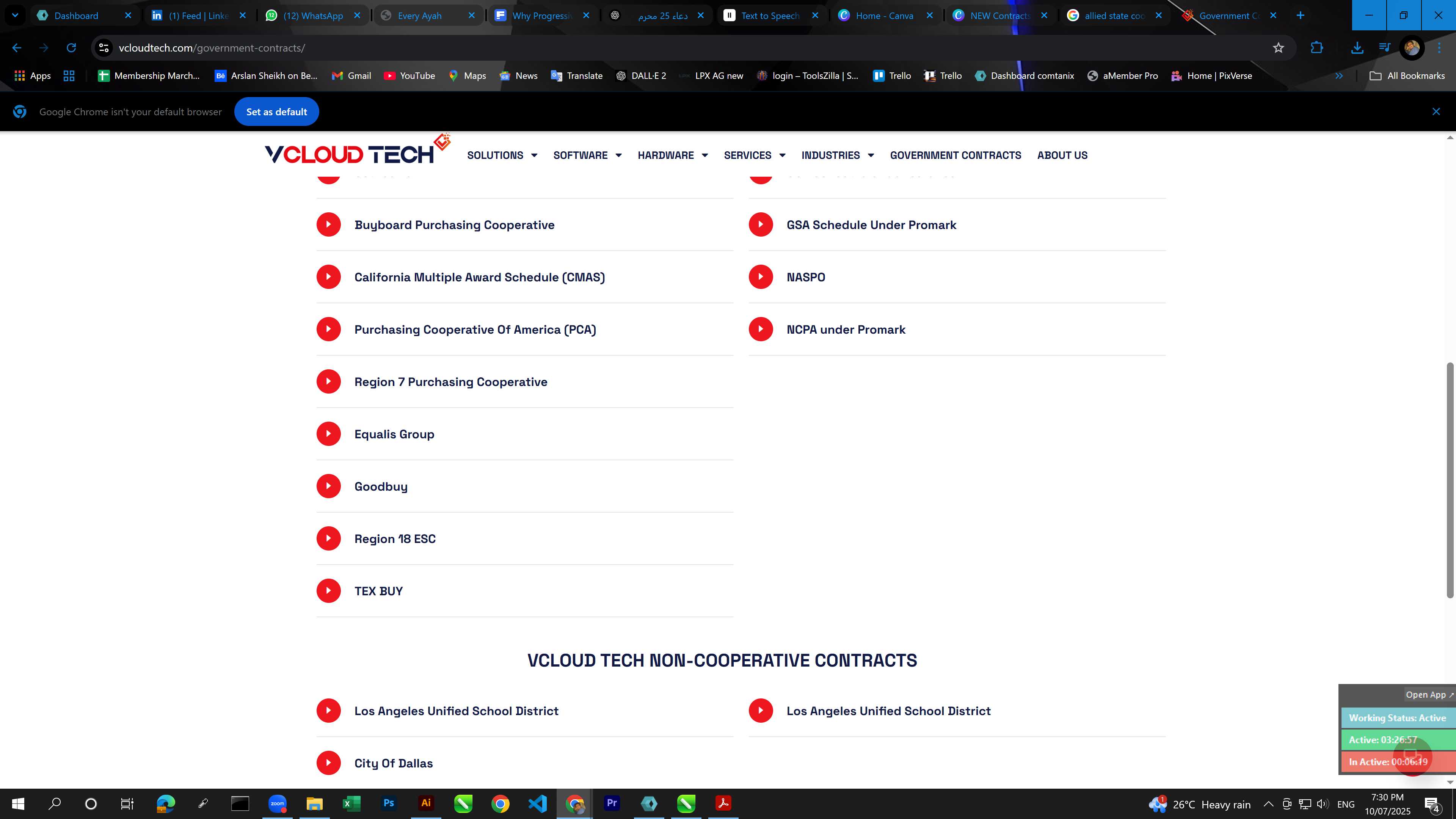Open the HARDWARE dropdown menu
The width and height of the screenshot is (1456, 819).
pyautogui.click(x=673, y=155)
